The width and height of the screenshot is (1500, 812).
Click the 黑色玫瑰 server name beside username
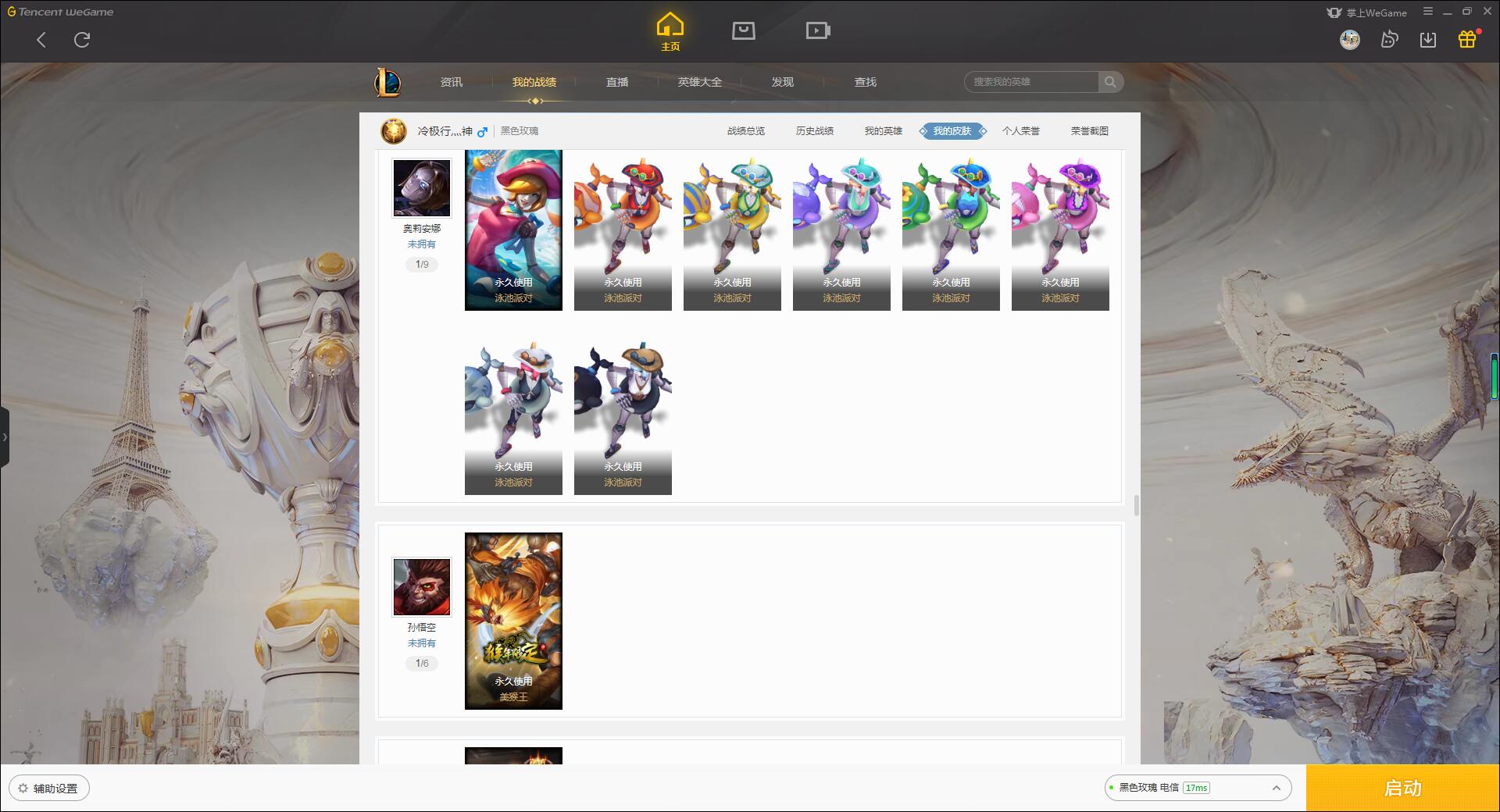coord(520,131)
